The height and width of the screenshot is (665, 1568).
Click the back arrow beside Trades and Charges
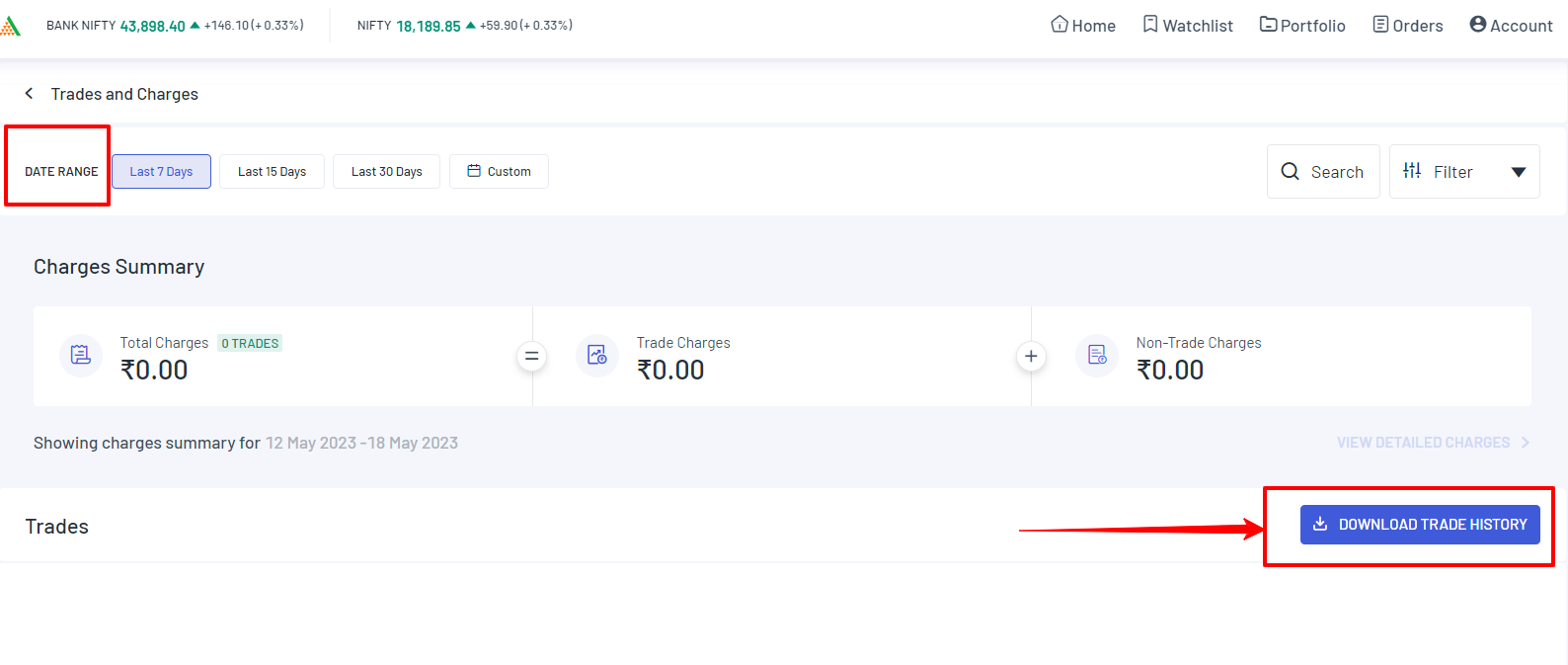pyautogui.click(x=30, y=93)
